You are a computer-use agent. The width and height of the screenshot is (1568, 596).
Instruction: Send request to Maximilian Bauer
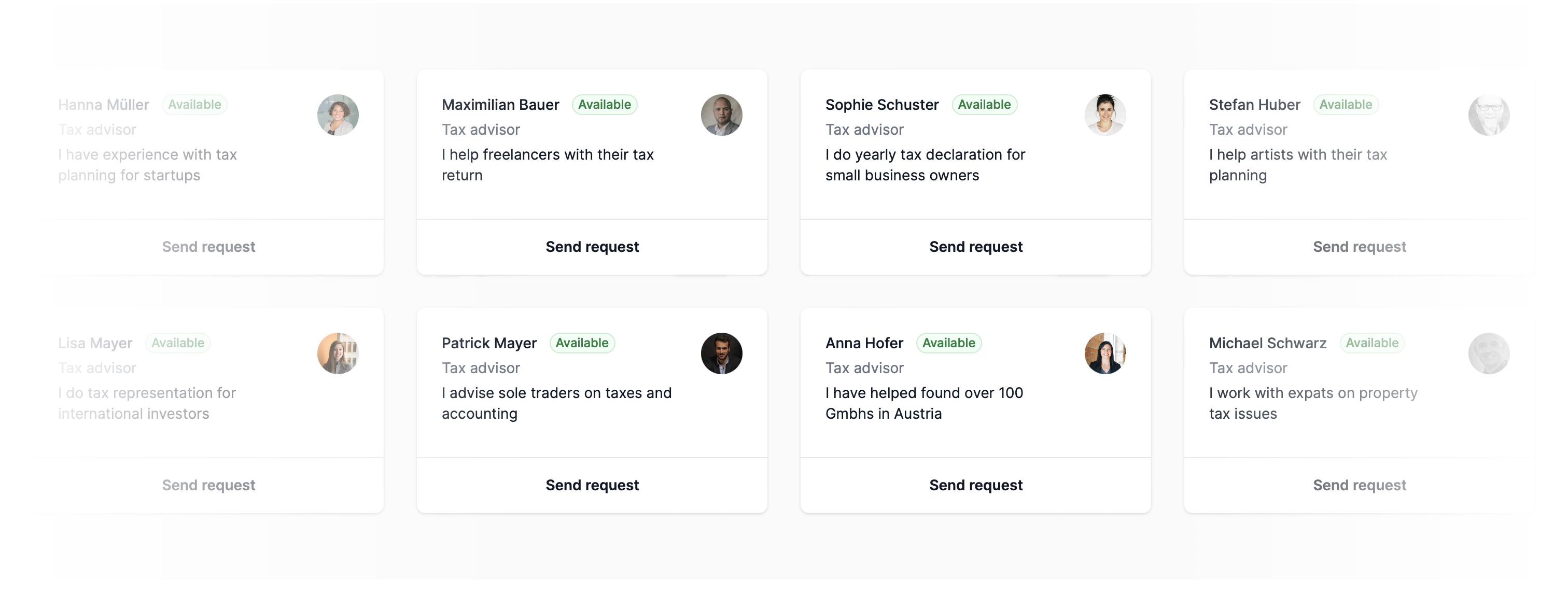pyautogui.click(x=592, y=247)
